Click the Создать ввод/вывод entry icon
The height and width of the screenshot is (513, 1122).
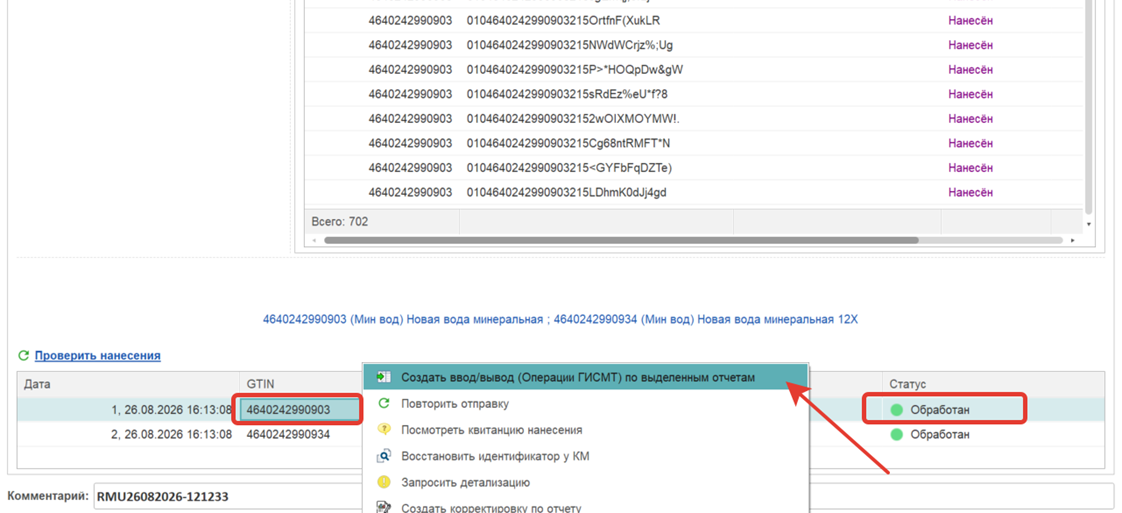pos(384,376)
